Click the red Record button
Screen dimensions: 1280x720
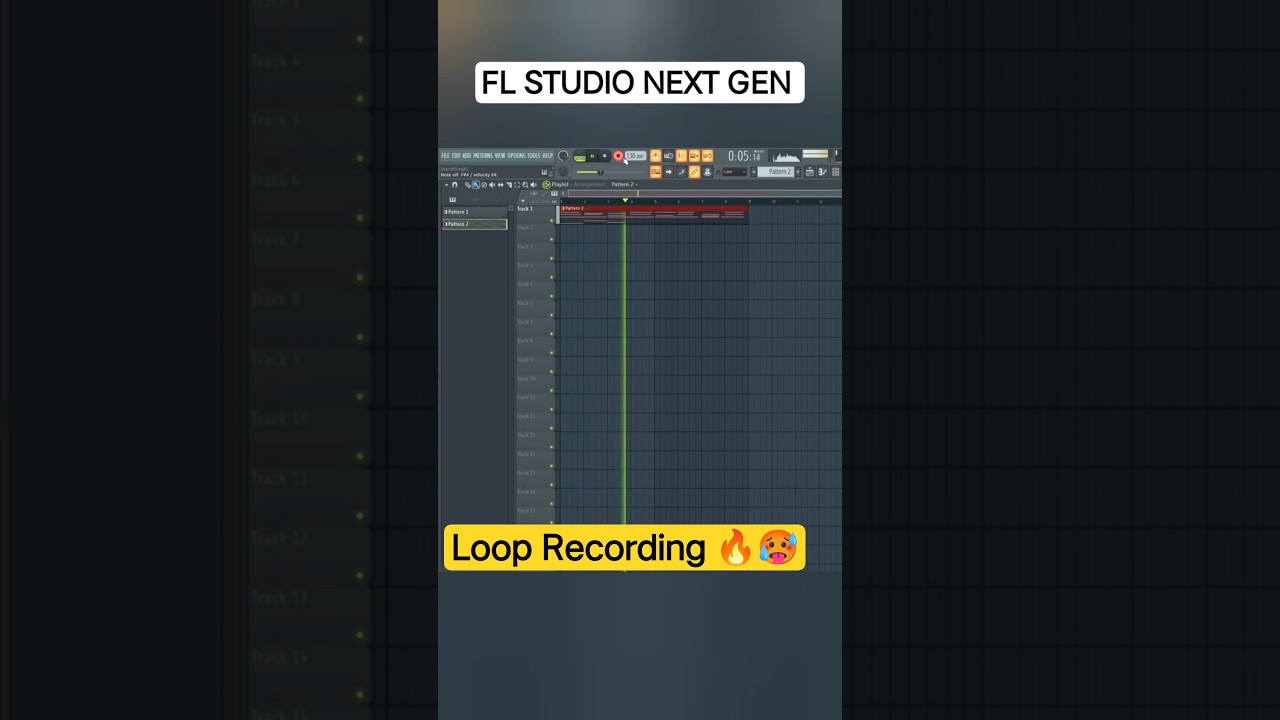pos(618,156)
